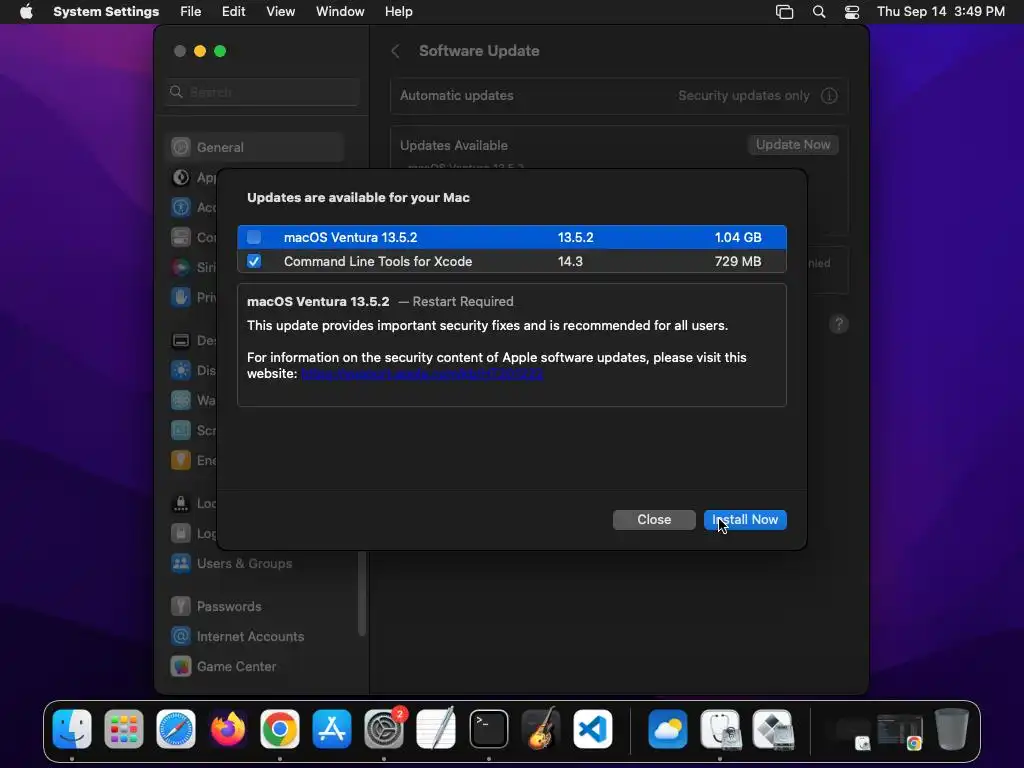Open the Apple support link in description
1024x768 pixels.
coord(422,374)
